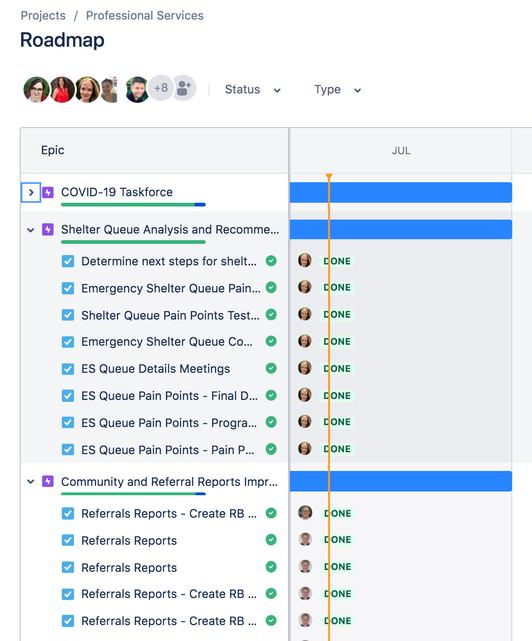Viewport: 532px width, 641px height.
Task: Collapse the Shelter Queue Analysis epic
Action: 31,230
